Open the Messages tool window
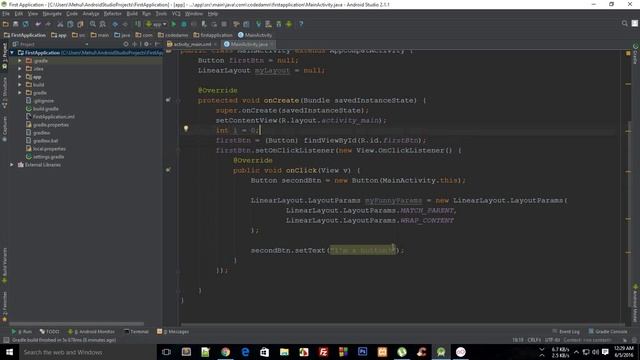The height and width of the screenshot is (360, 640). click(173, 331)
